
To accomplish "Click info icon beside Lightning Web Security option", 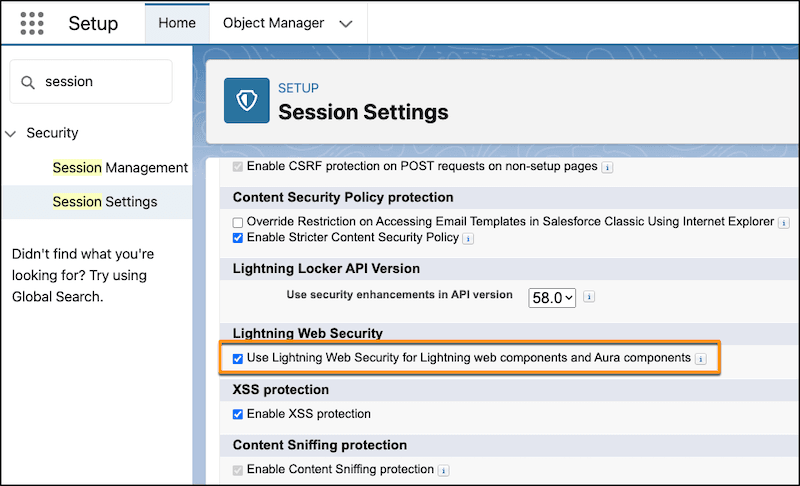I will click(701, 358).
